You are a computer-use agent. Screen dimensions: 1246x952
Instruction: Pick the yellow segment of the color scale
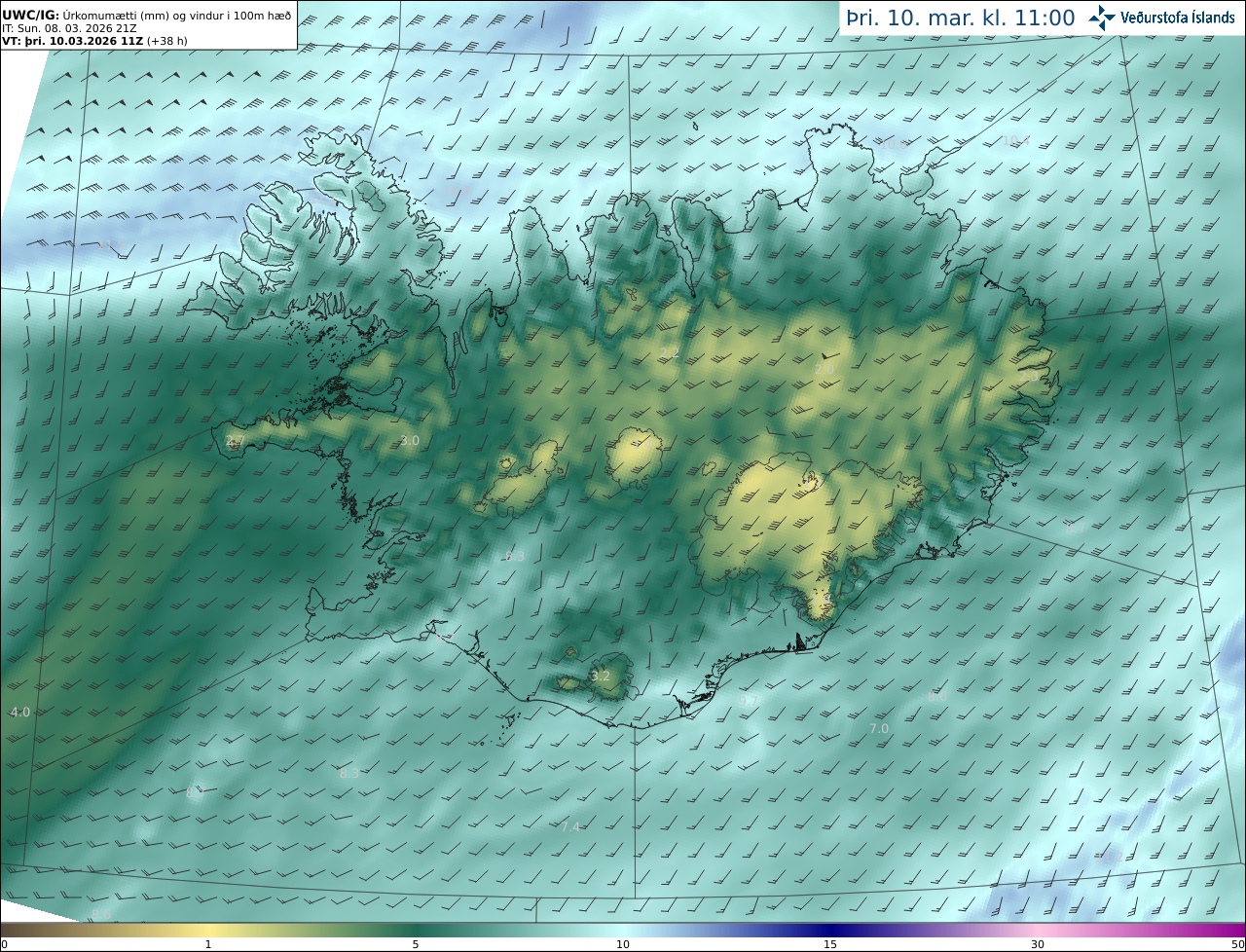coord(209,930)
